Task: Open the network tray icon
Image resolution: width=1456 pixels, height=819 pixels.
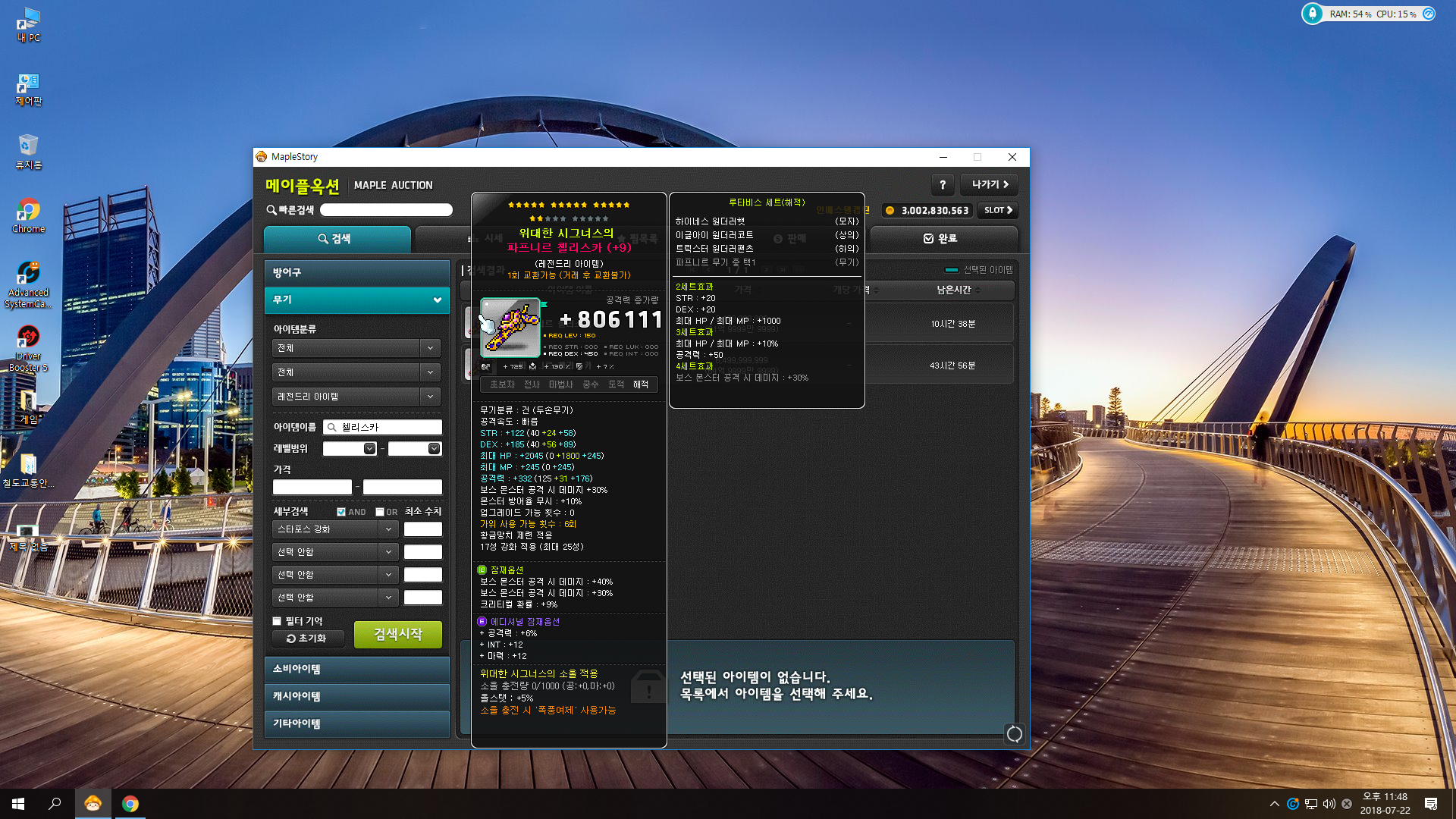Action: point(1311,804)
